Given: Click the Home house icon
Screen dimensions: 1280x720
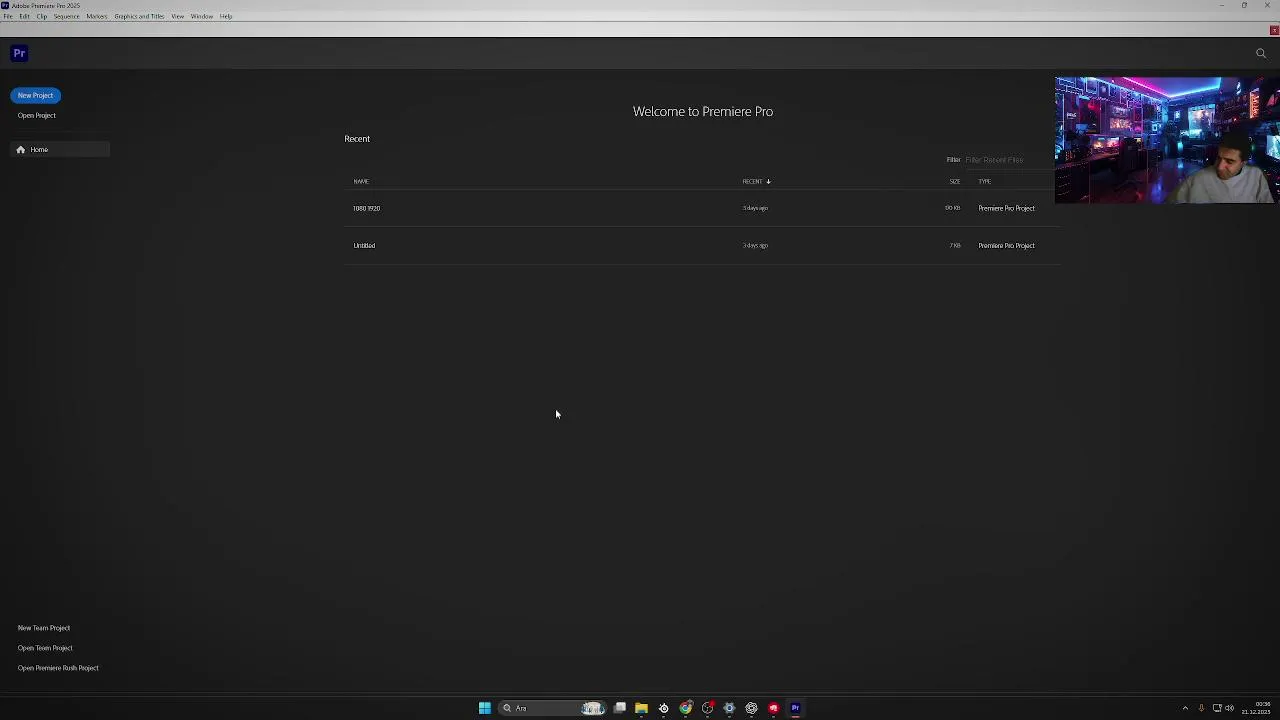Looking at the screenshot, I should 21,149.
